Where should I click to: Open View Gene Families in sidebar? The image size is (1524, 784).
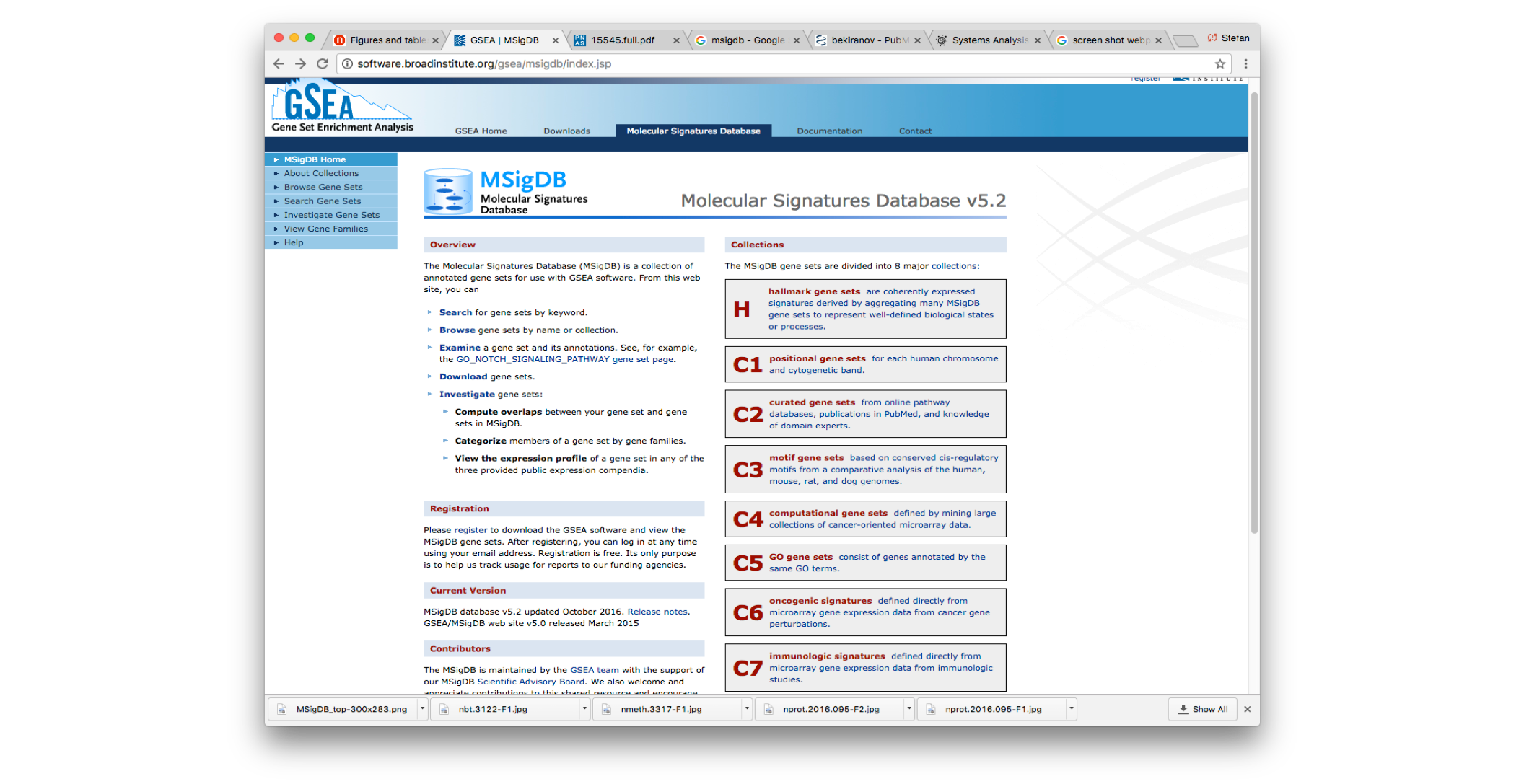pos(331,229)
